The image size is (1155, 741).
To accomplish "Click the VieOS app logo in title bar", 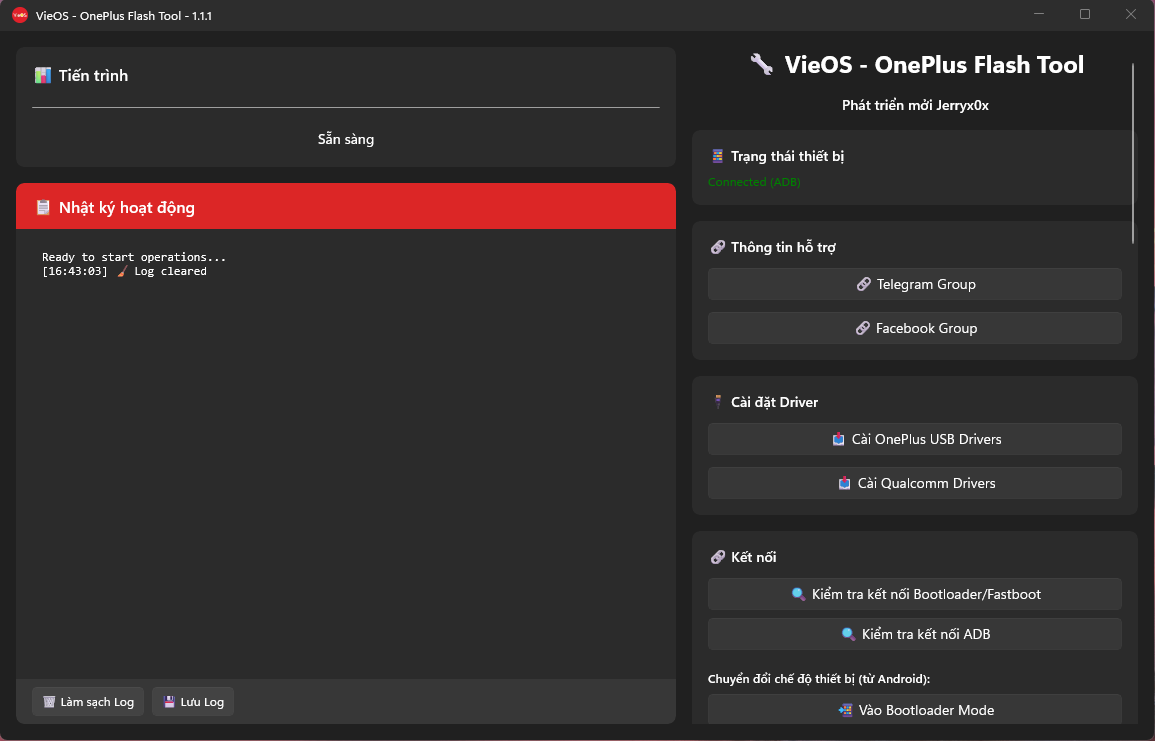I will [20, 15].
